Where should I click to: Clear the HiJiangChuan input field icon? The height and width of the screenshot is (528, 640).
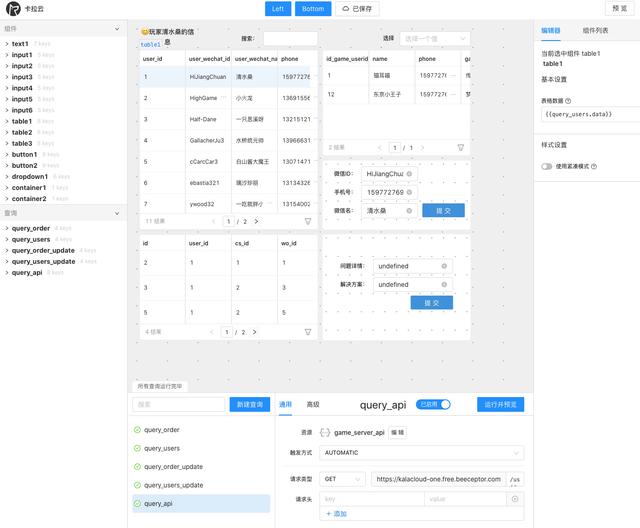point(409,174)
